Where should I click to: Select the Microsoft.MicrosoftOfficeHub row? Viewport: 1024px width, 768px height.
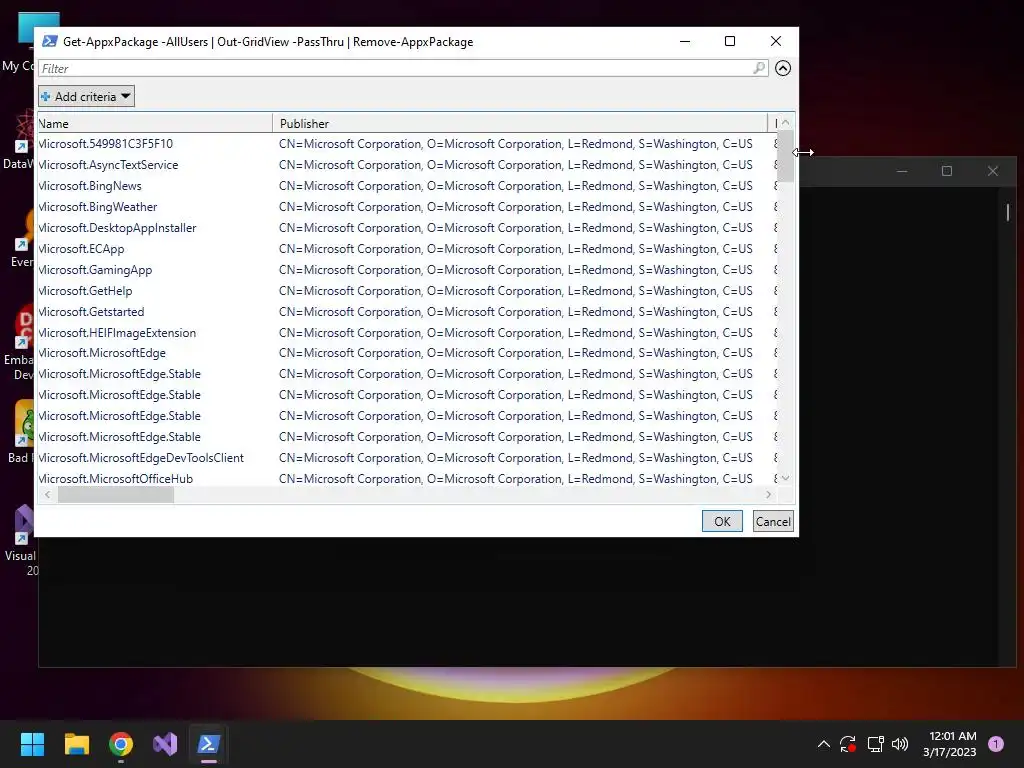[x=406, y=479]
